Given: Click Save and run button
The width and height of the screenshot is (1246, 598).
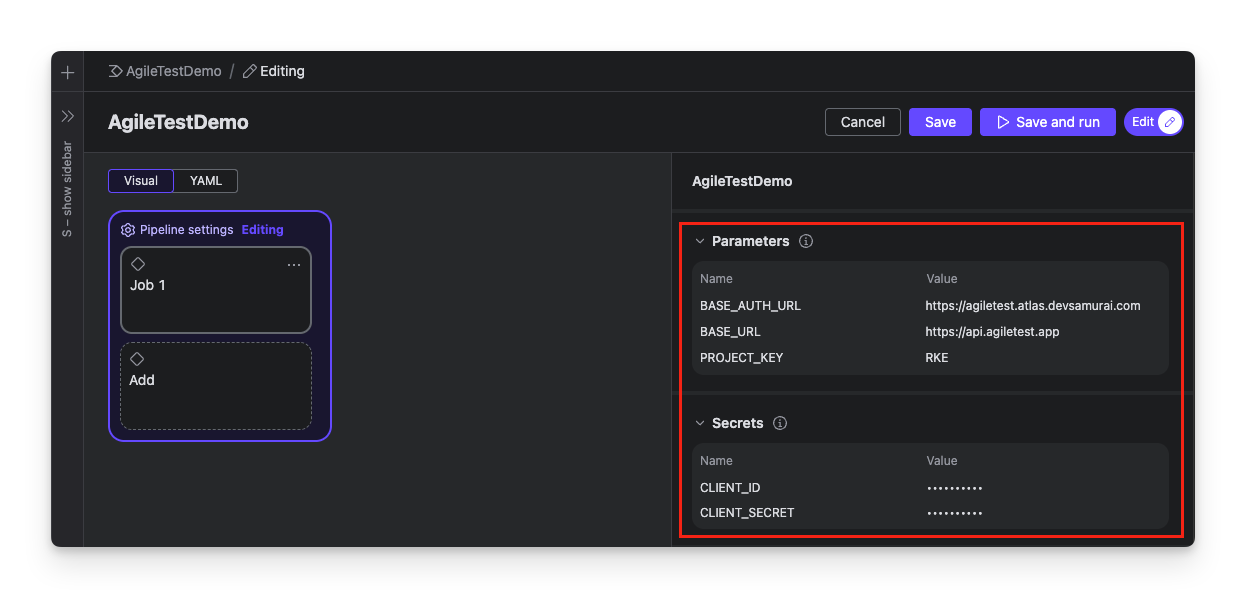Looking at the screenshot, I should click(1047, 122).
